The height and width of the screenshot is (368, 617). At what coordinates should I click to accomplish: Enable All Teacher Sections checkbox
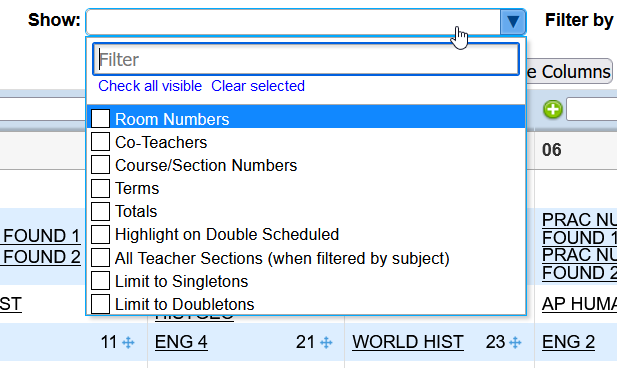pyautogui.click(x=100, y=258)
